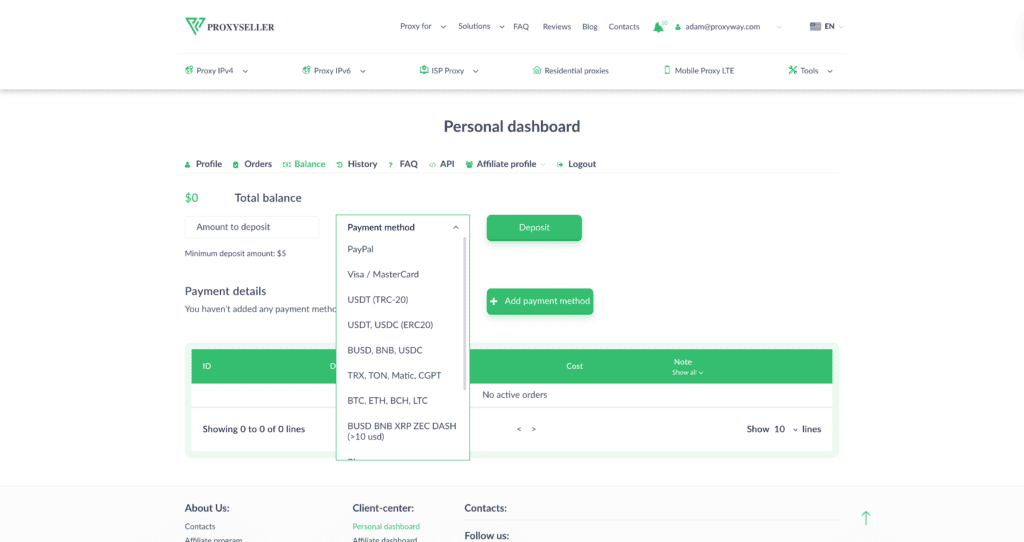
Task: Expand the Affiliate profile chevron
Action: [543, 165]
